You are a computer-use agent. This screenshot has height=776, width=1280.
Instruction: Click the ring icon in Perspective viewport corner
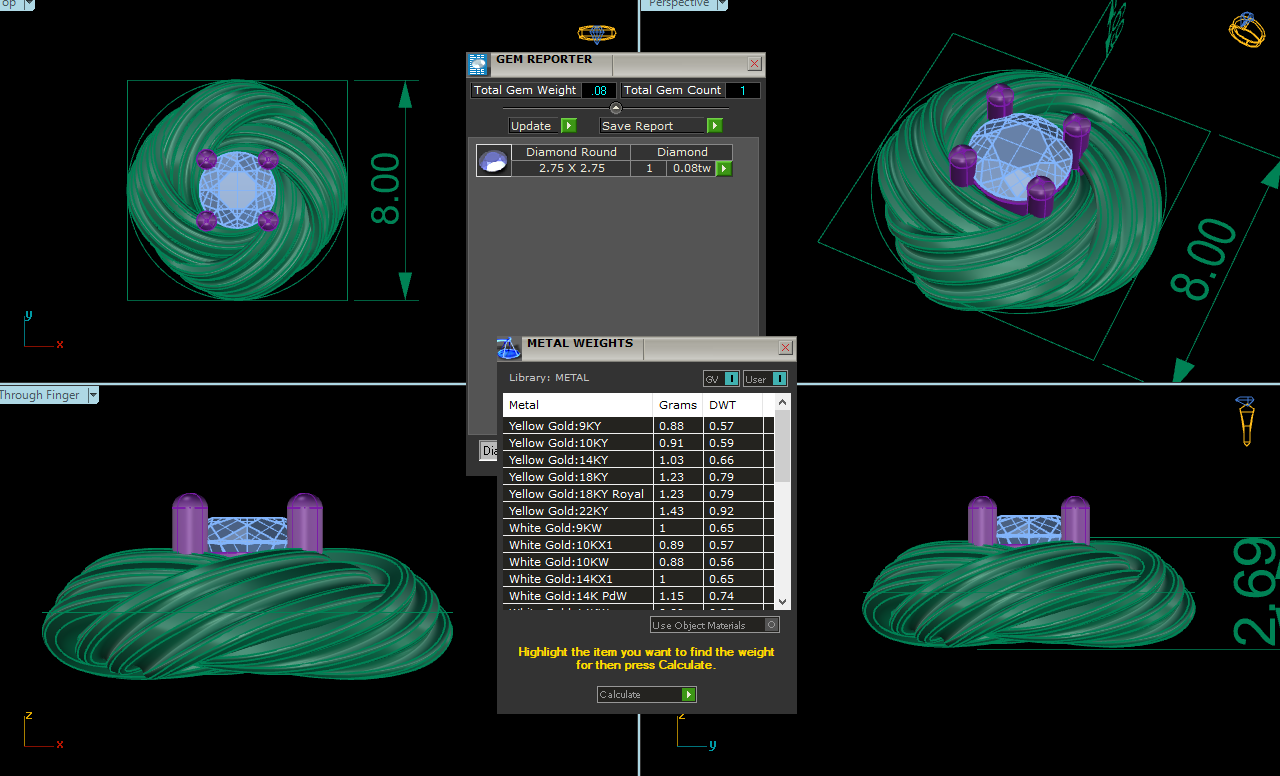(x=1246, y=29)
